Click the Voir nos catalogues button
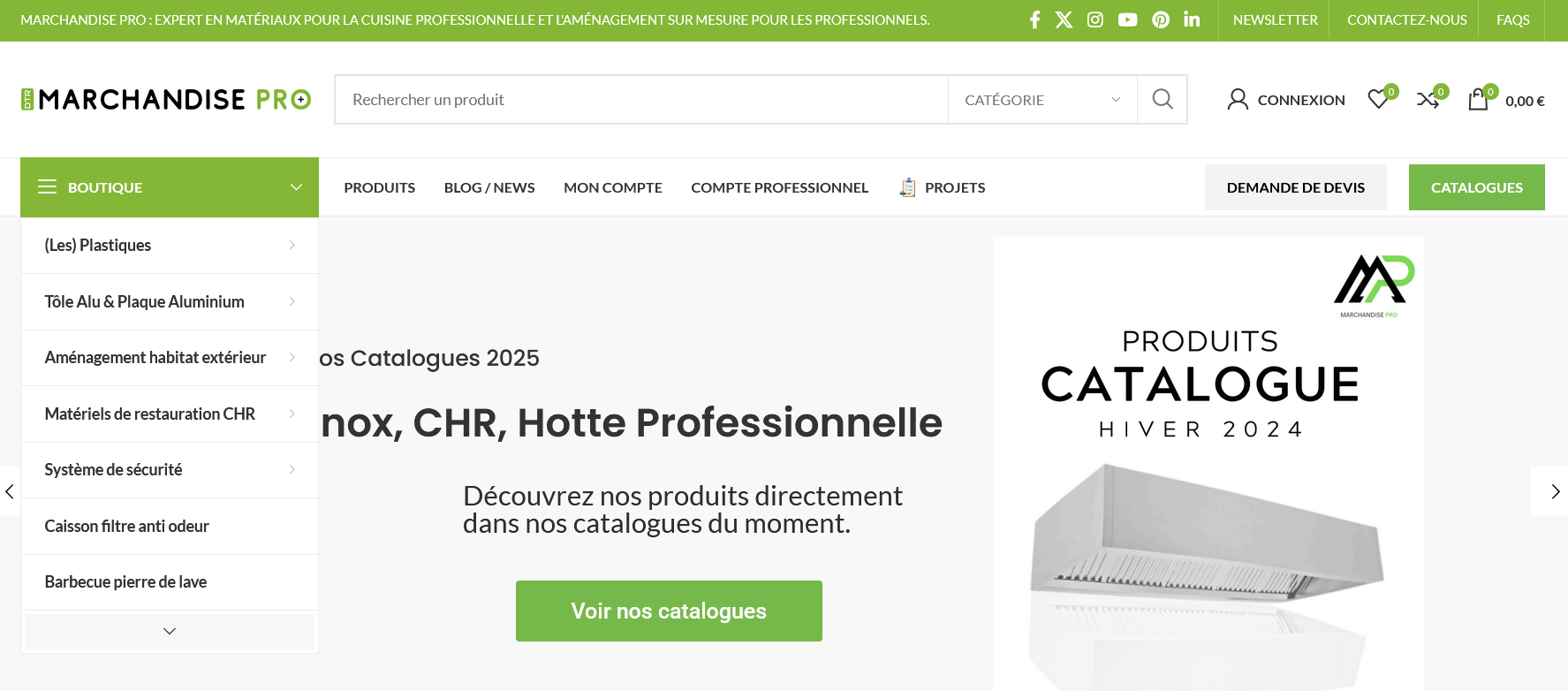The width and height of the screenshot is (1568, 691). click(669, 611)
